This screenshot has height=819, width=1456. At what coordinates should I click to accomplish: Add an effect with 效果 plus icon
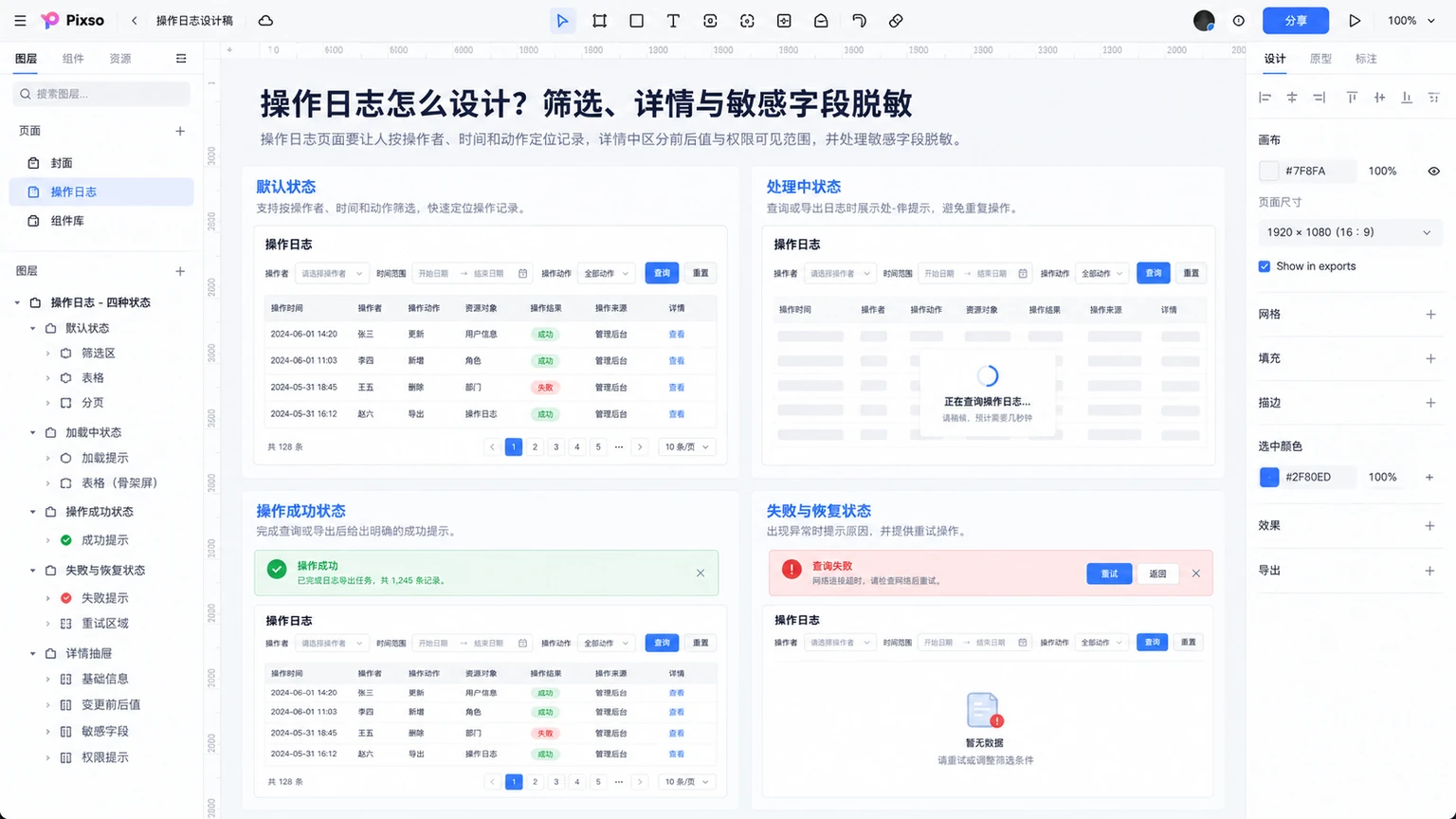[1430, 526]
